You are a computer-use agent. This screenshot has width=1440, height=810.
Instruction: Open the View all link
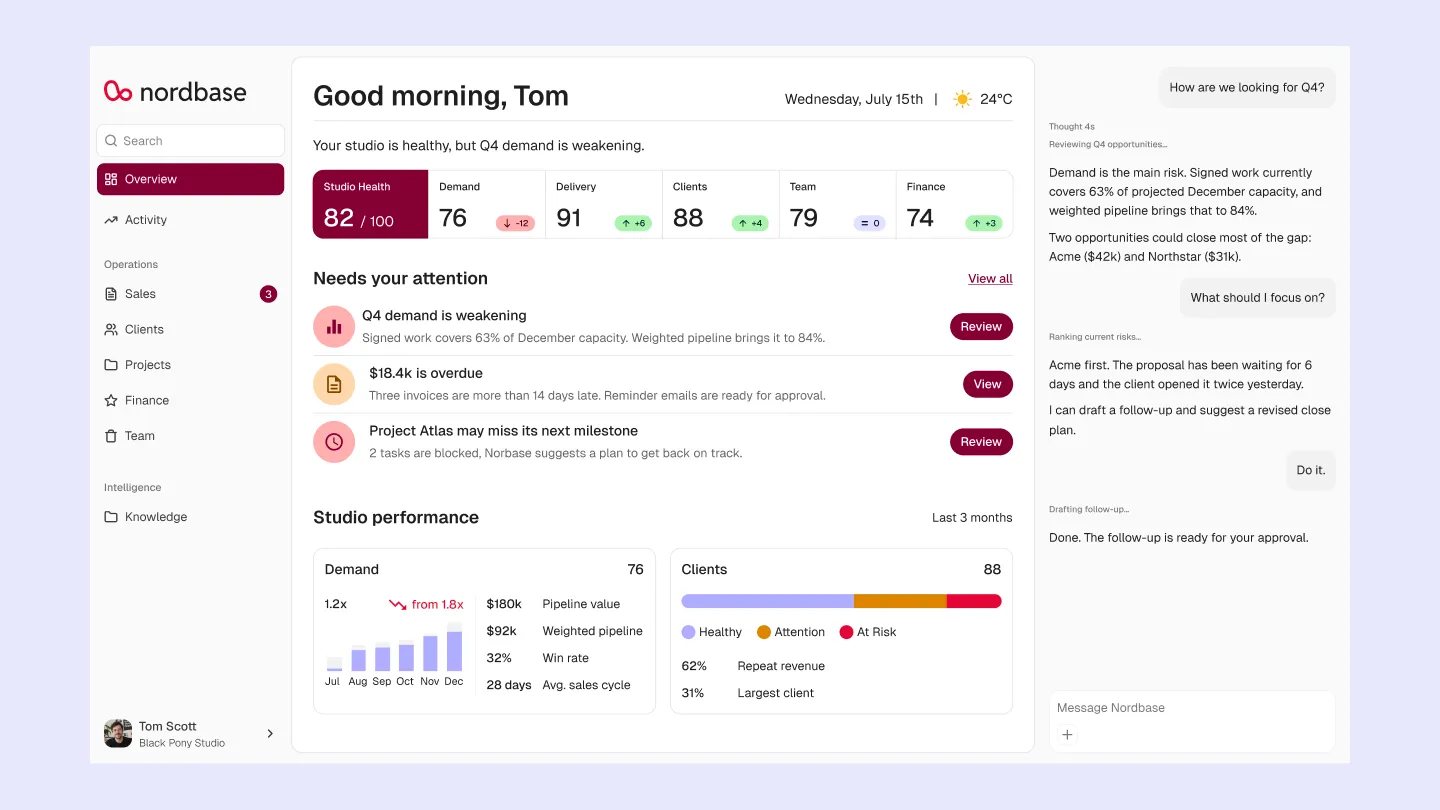point(990,279)
